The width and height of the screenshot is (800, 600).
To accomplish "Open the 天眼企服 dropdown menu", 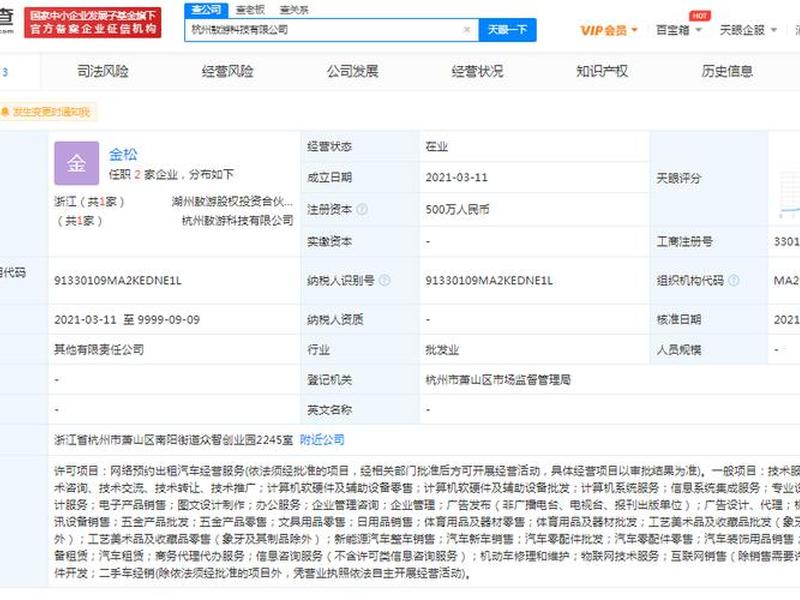I will [x=748, y=30].
